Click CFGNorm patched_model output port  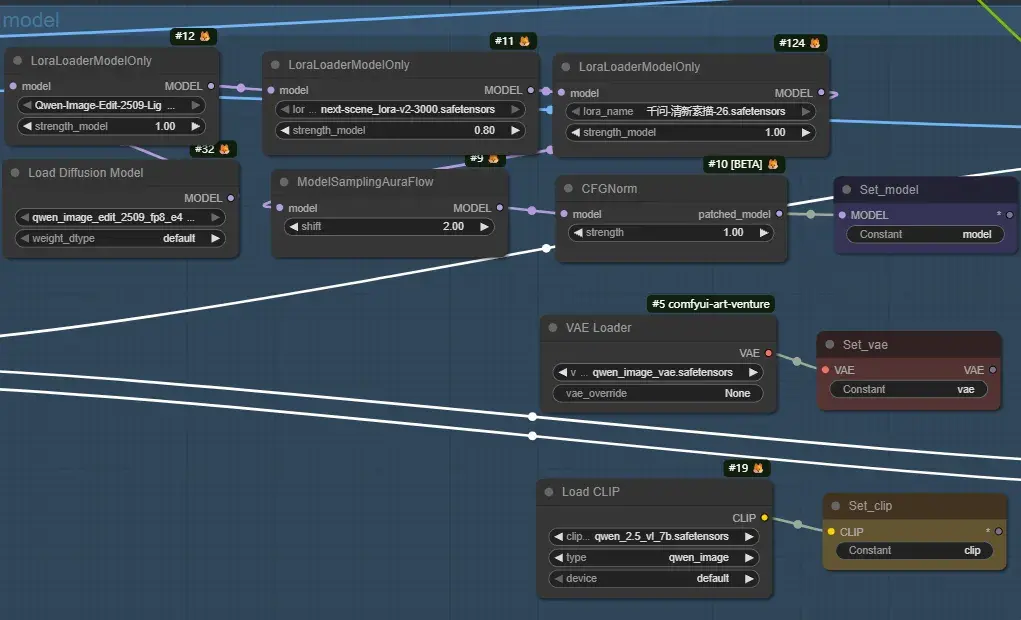[779, 214]
